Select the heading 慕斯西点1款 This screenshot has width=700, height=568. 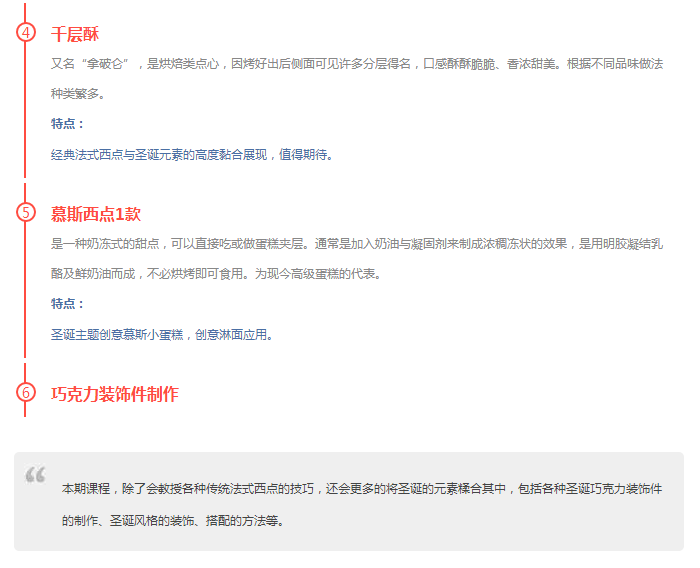click(x=96, y=214)
